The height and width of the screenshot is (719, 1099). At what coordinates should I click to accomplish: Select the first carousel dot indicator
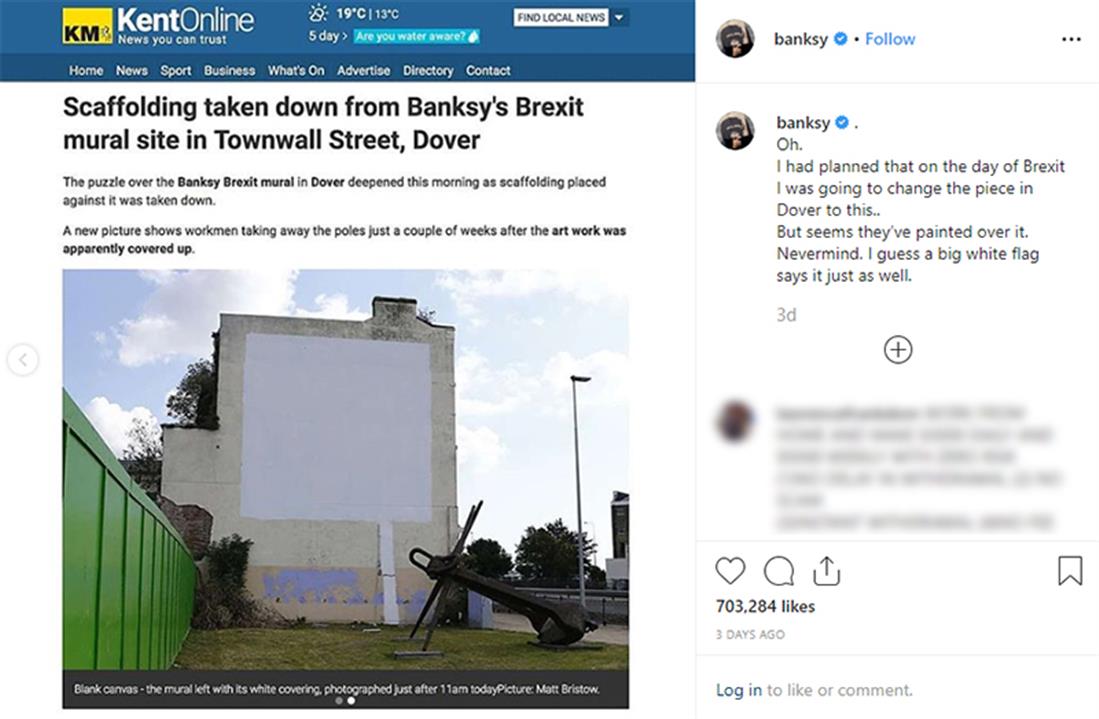pyautogui.click(x=339, y=701)
